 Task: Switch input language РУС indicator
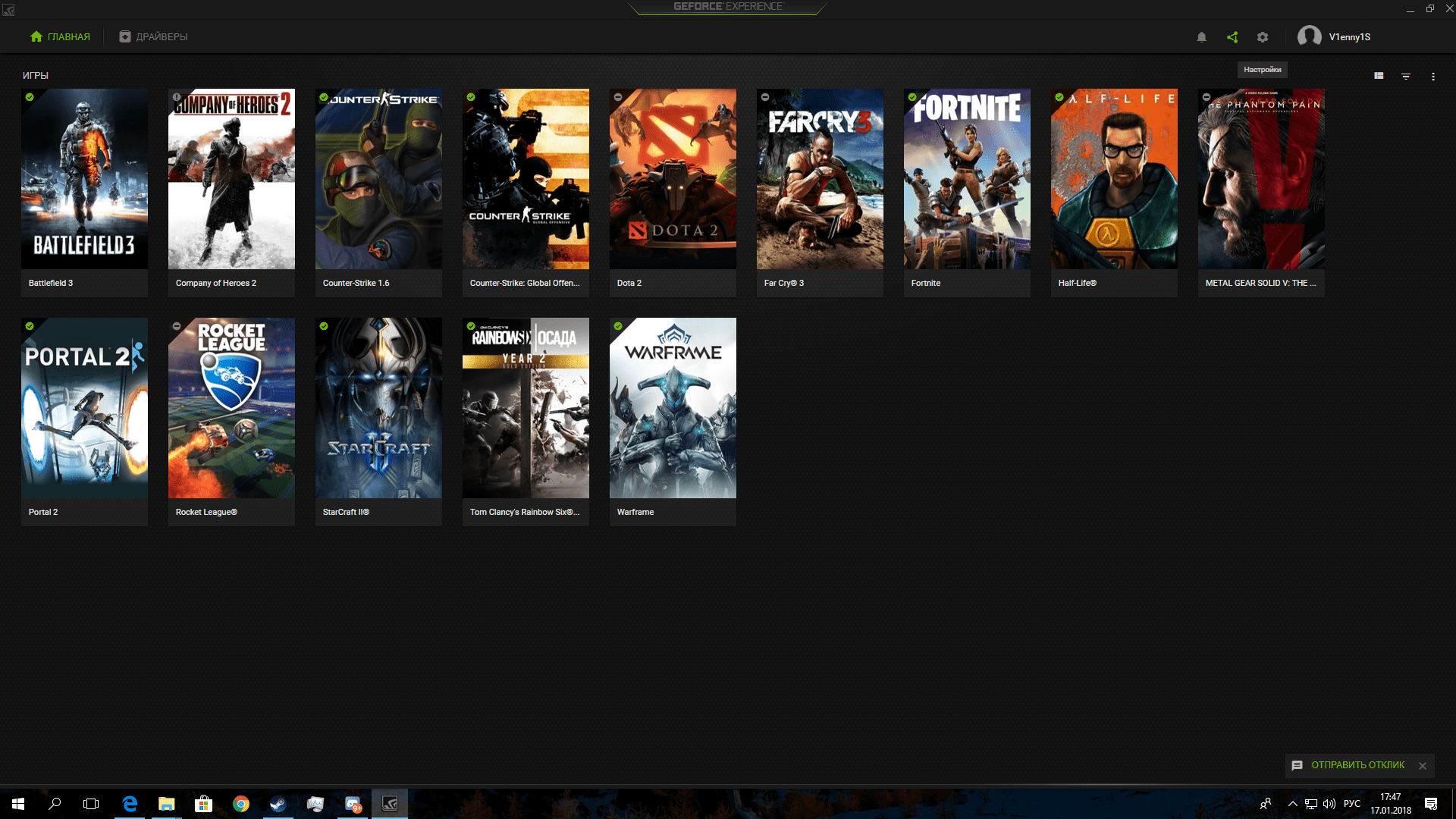point(1352,804)
